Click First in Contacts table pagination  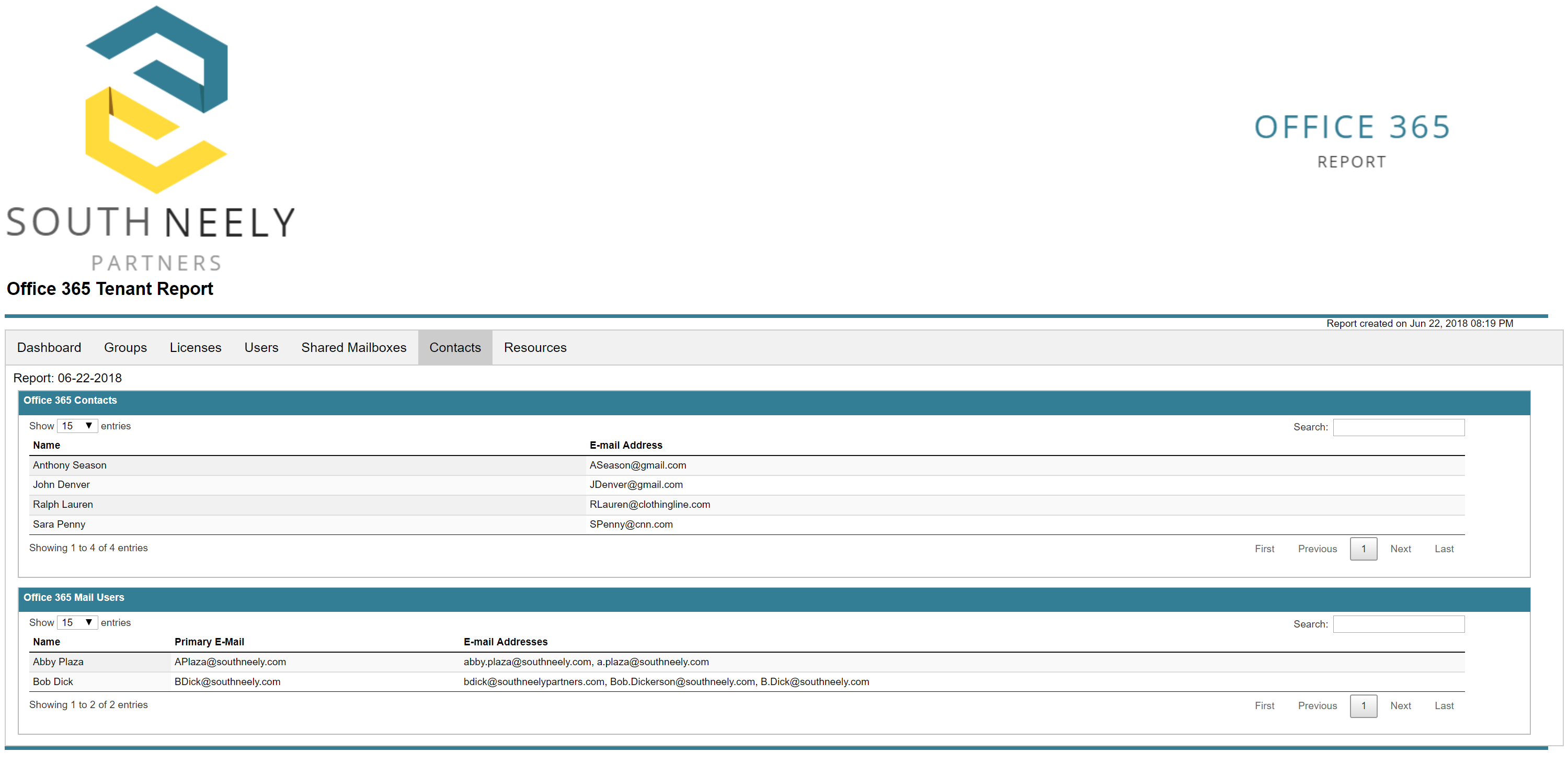click(x=1264, y=549)
